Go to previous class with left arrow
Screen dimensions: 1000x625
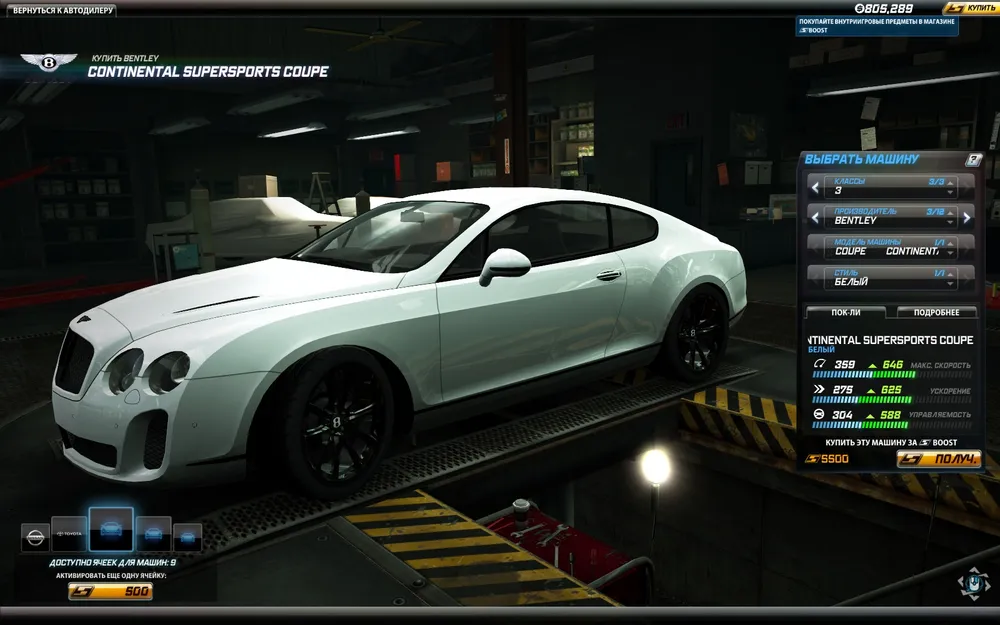tap(815, 188)
